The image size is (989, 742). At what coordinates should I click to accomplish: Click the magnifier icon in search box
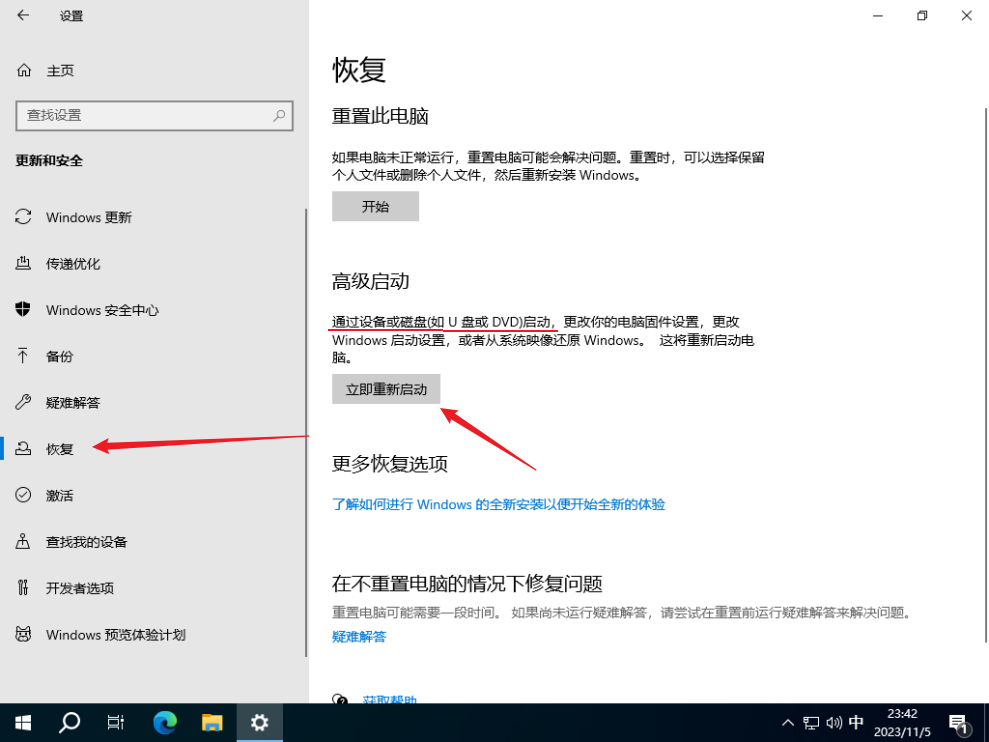[279, 115]
